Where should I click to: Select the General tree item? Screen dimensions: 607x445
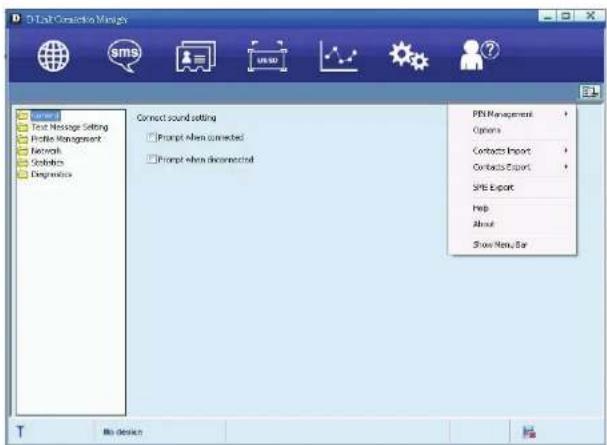pos(45,115)
